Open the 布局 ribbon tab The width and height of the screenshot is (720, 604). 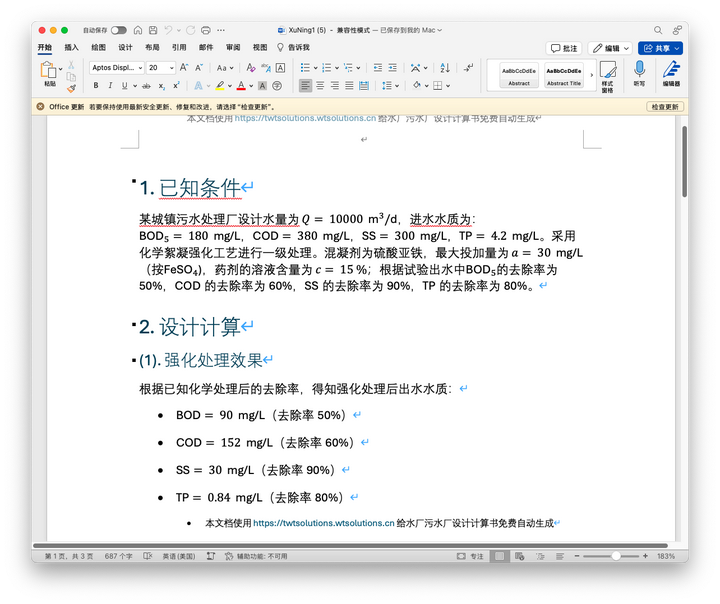152,47
